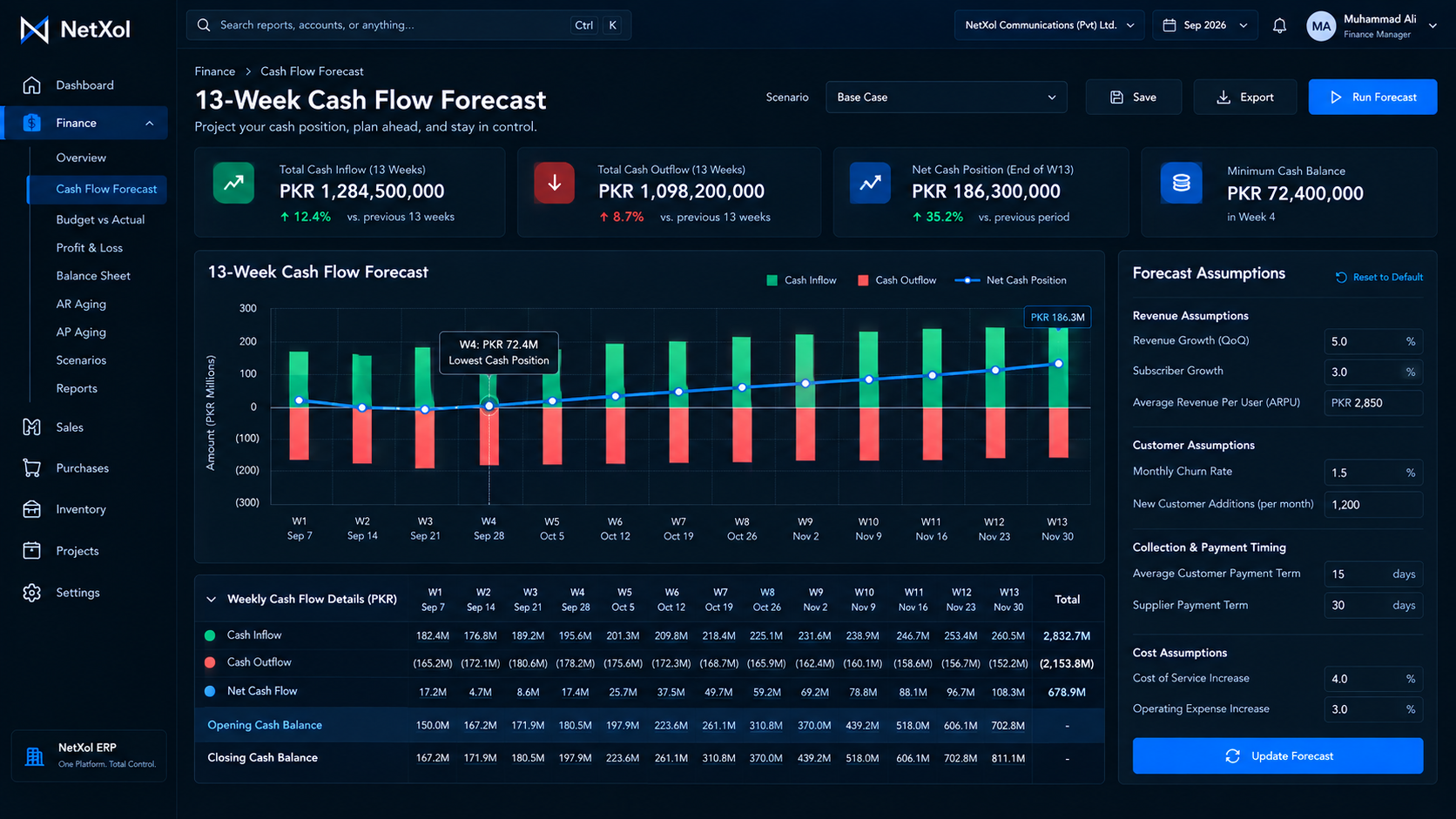
Task: Click the Reset to Default icon
Action: pyautogui.click(x=1341, y=278)
